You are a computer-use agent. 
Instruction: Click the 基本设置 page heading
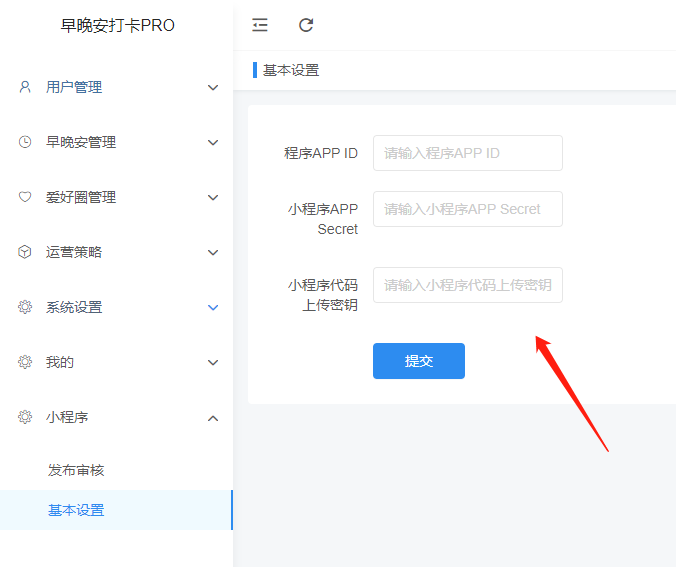[291, 70]
